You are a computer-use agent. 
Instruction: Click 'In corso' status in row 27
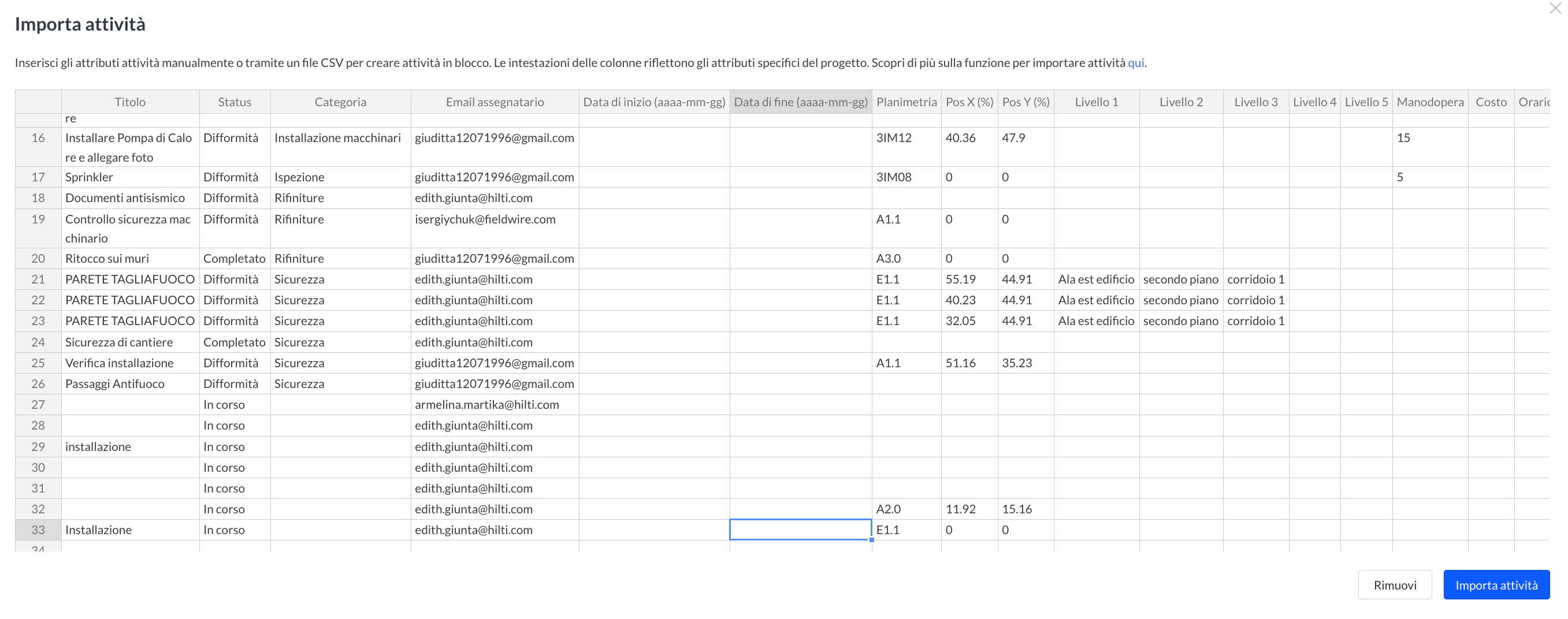[x=235, y=404]
